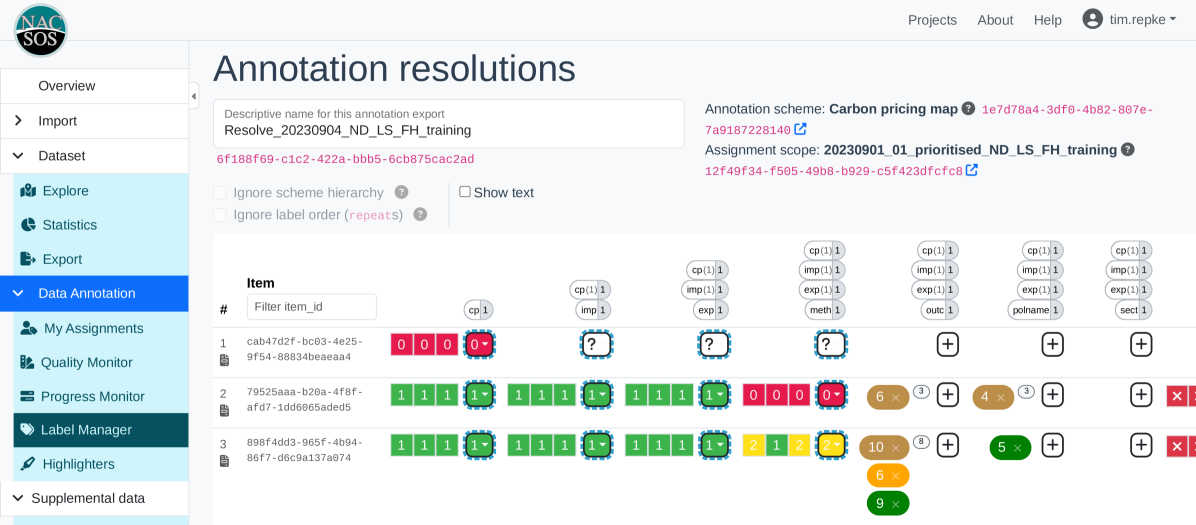
Task: Open the Statistics page link
Action: pos(69,225)
